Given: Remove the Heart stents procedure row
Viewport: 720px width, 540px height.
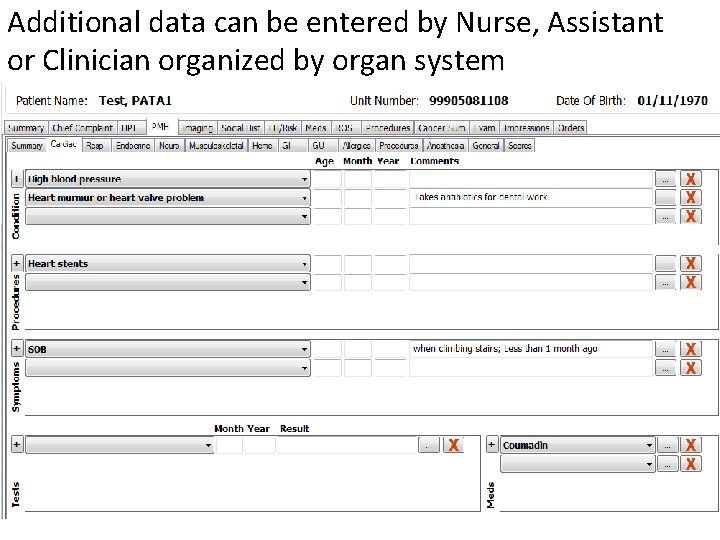Looking at the screenshot, I should [x=691, y=264].
